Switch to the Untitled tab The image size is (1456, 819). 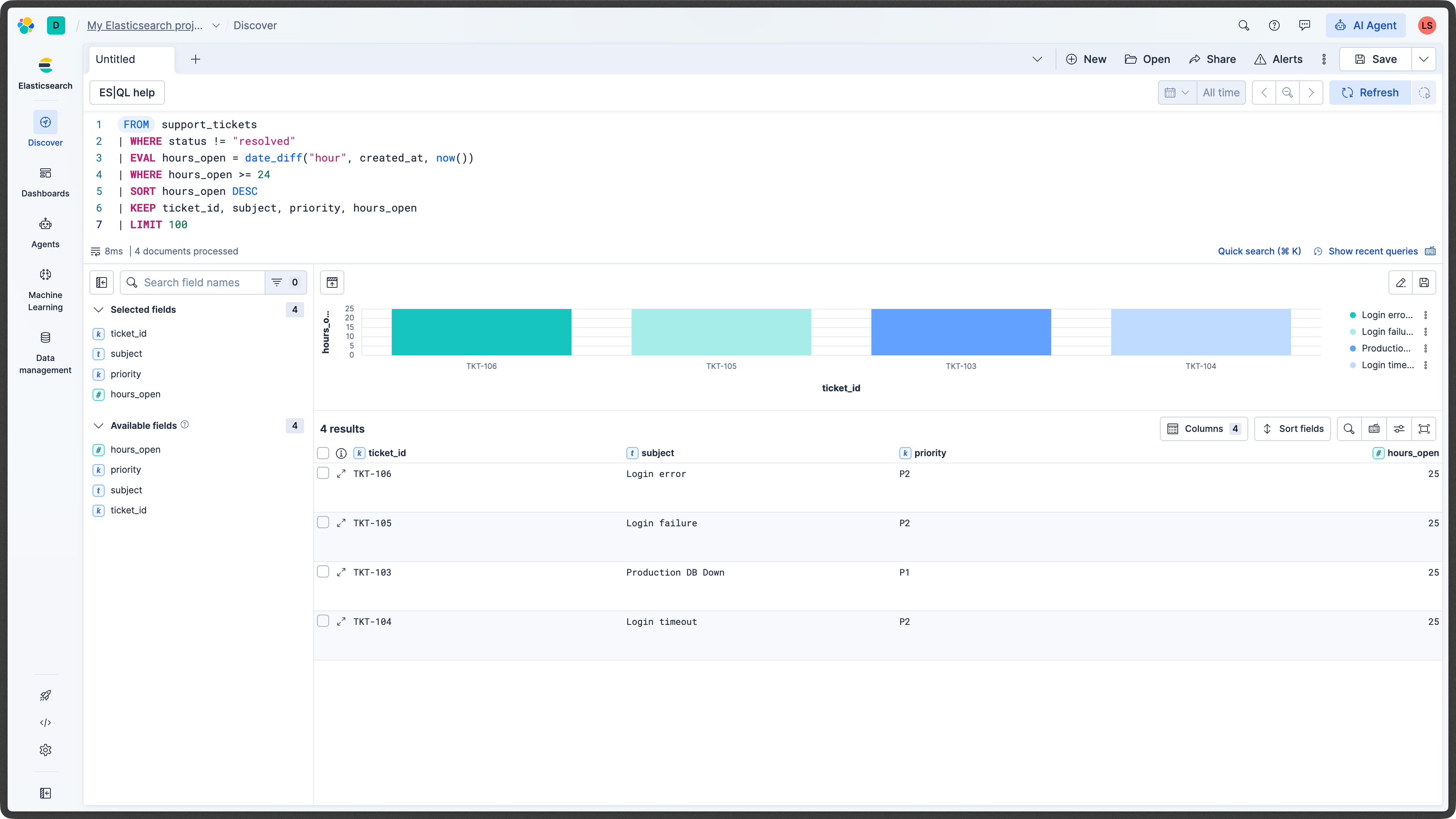[x=115, y=60]
